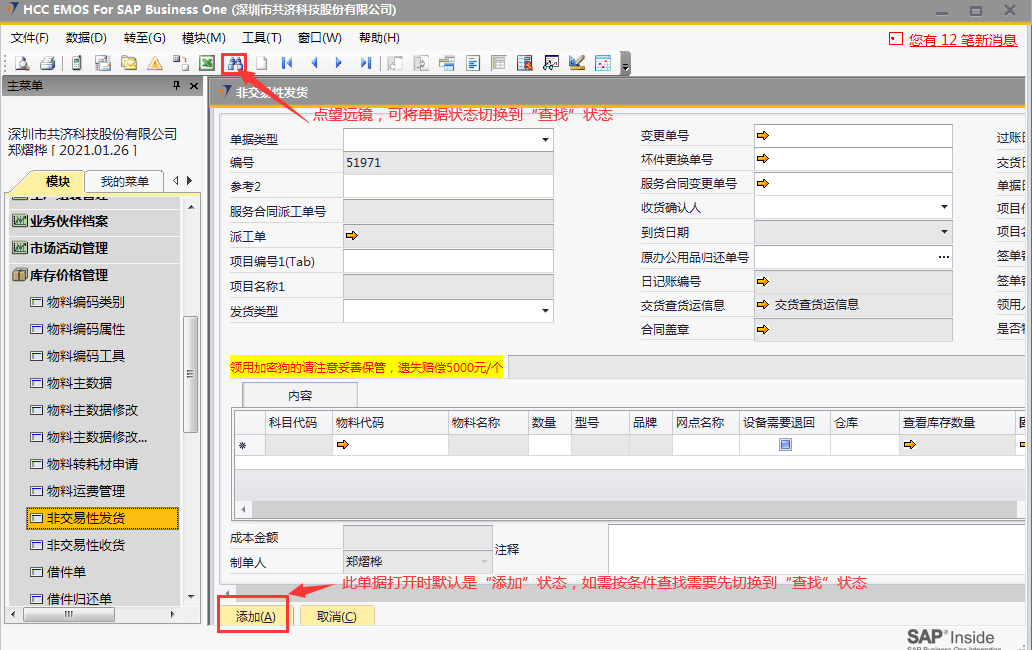
Task: Expand the 收货确认人 dropdown
Action: point(944,208)
